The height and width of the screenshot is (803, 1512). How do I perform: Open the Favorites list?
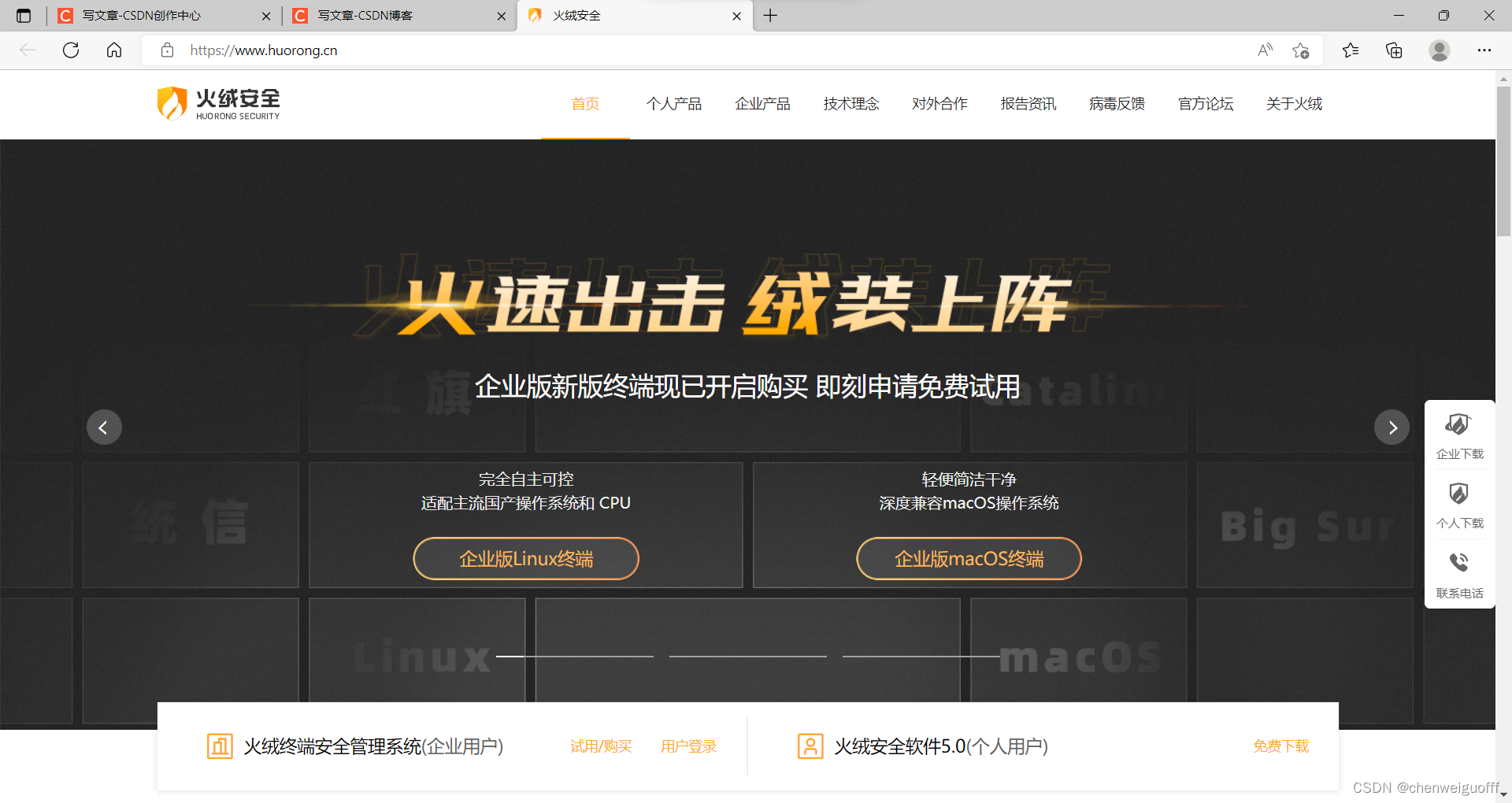[x=1351, y=50]
